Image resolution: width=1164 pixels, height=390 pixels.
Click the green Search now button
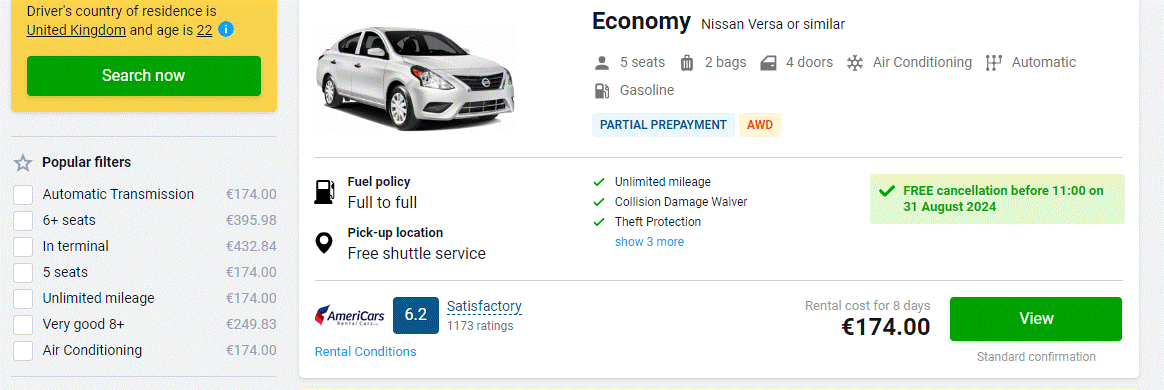point(144,76)
